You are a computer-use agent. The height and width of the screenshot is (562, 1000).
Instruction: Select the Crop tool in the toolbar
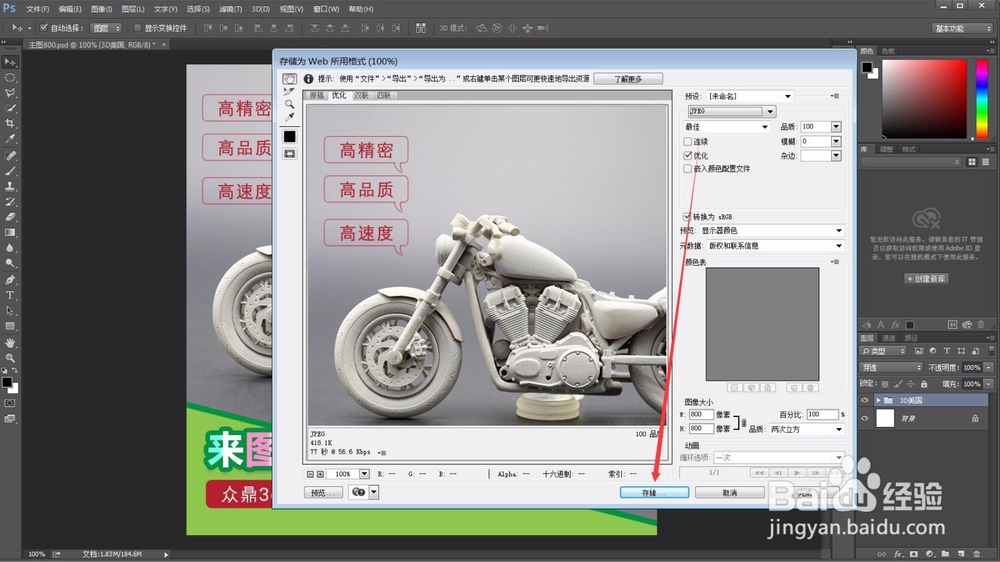click(10, 123)
